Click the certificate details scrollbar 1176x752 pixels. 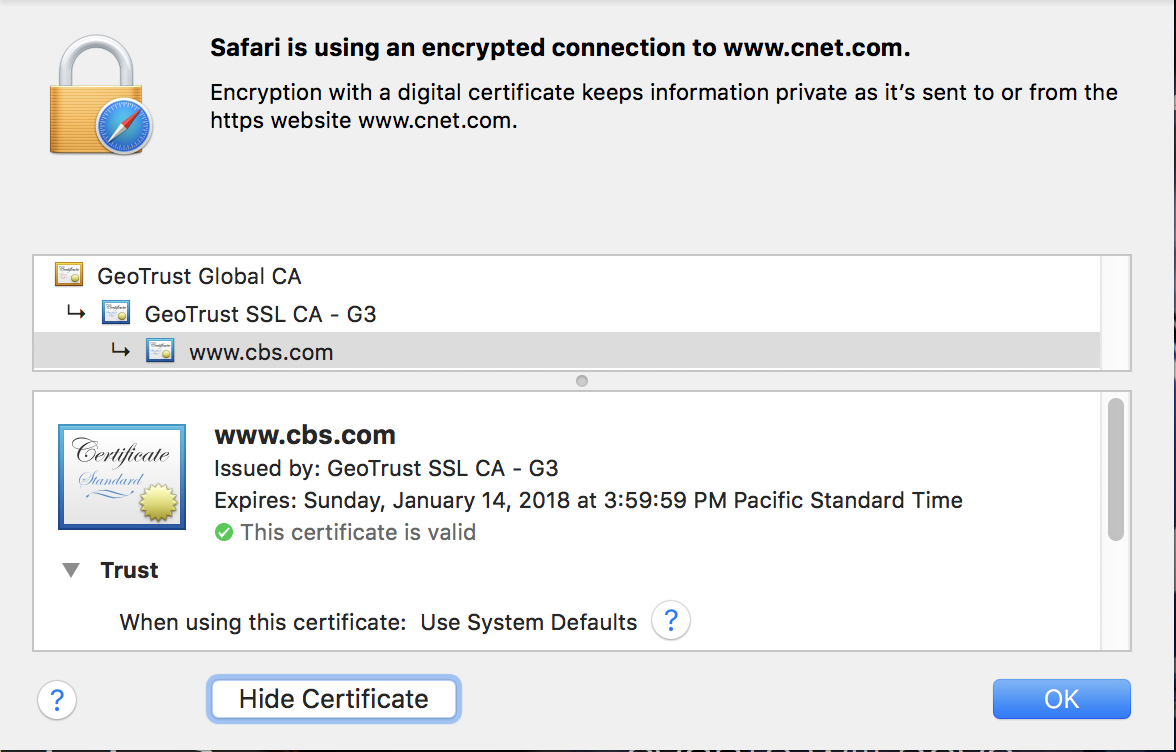tap(1115, 470)
